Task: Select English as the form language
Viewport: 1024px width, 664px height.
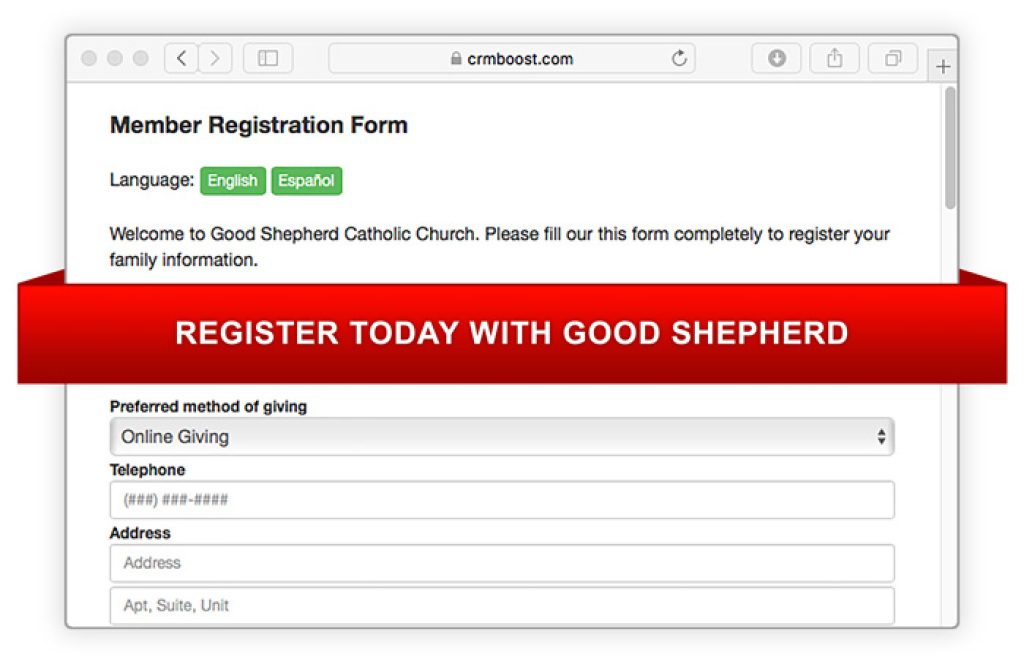Action: coord(232,181)
